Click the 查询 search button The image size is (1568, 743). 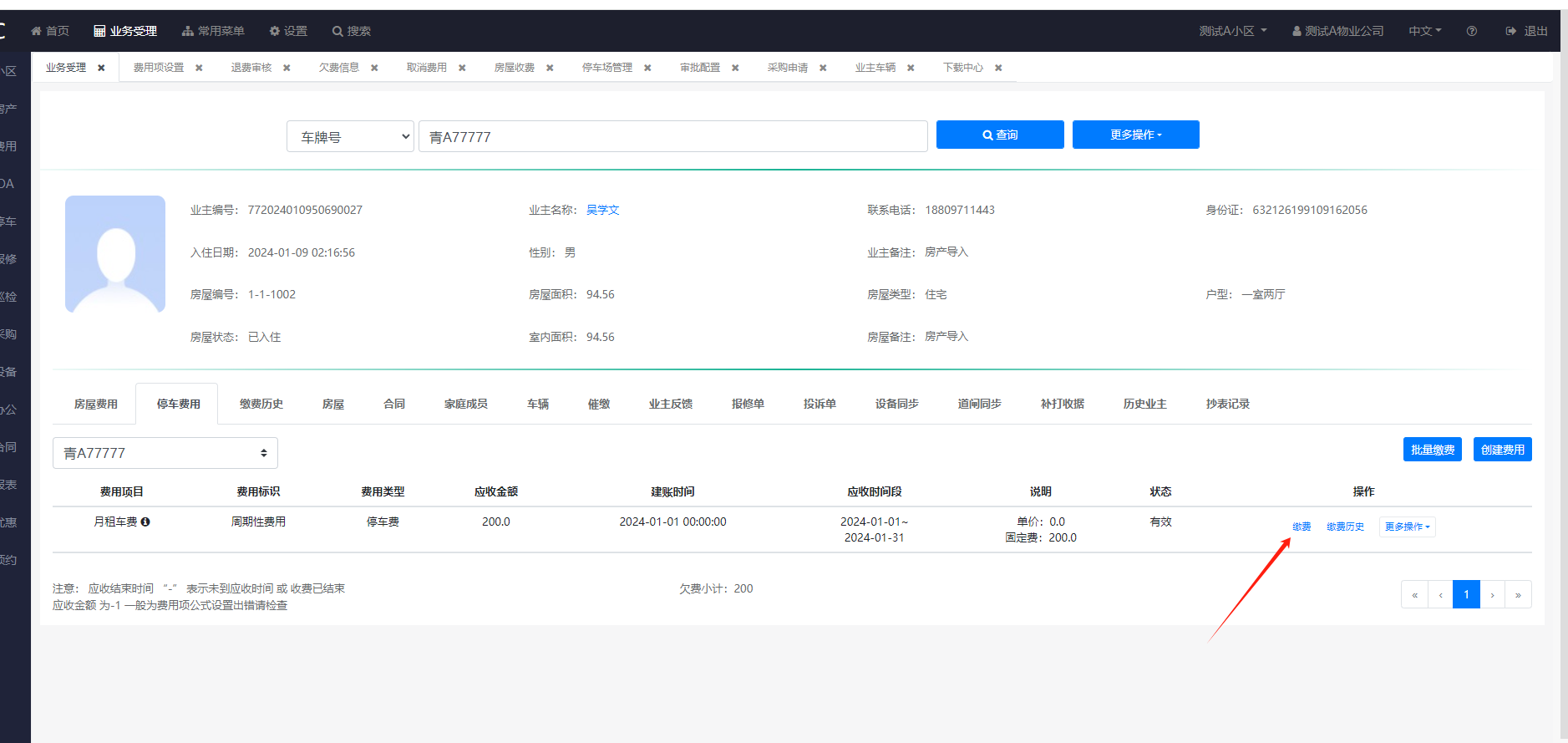(x=1000, y=135)
